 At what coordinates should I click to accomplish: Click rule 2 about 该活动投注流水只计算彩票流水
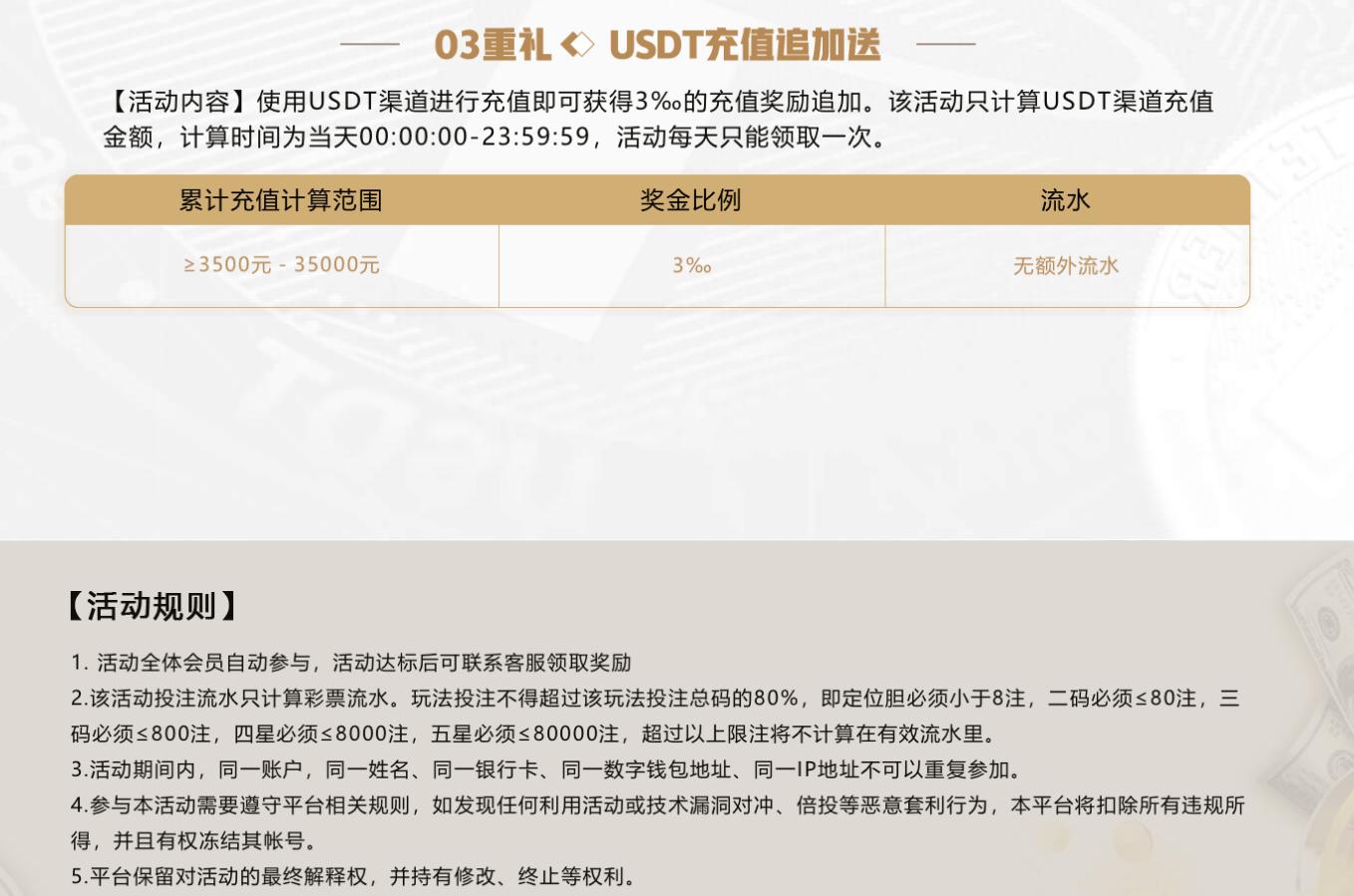pyautogui.click(x=655, y=717)
